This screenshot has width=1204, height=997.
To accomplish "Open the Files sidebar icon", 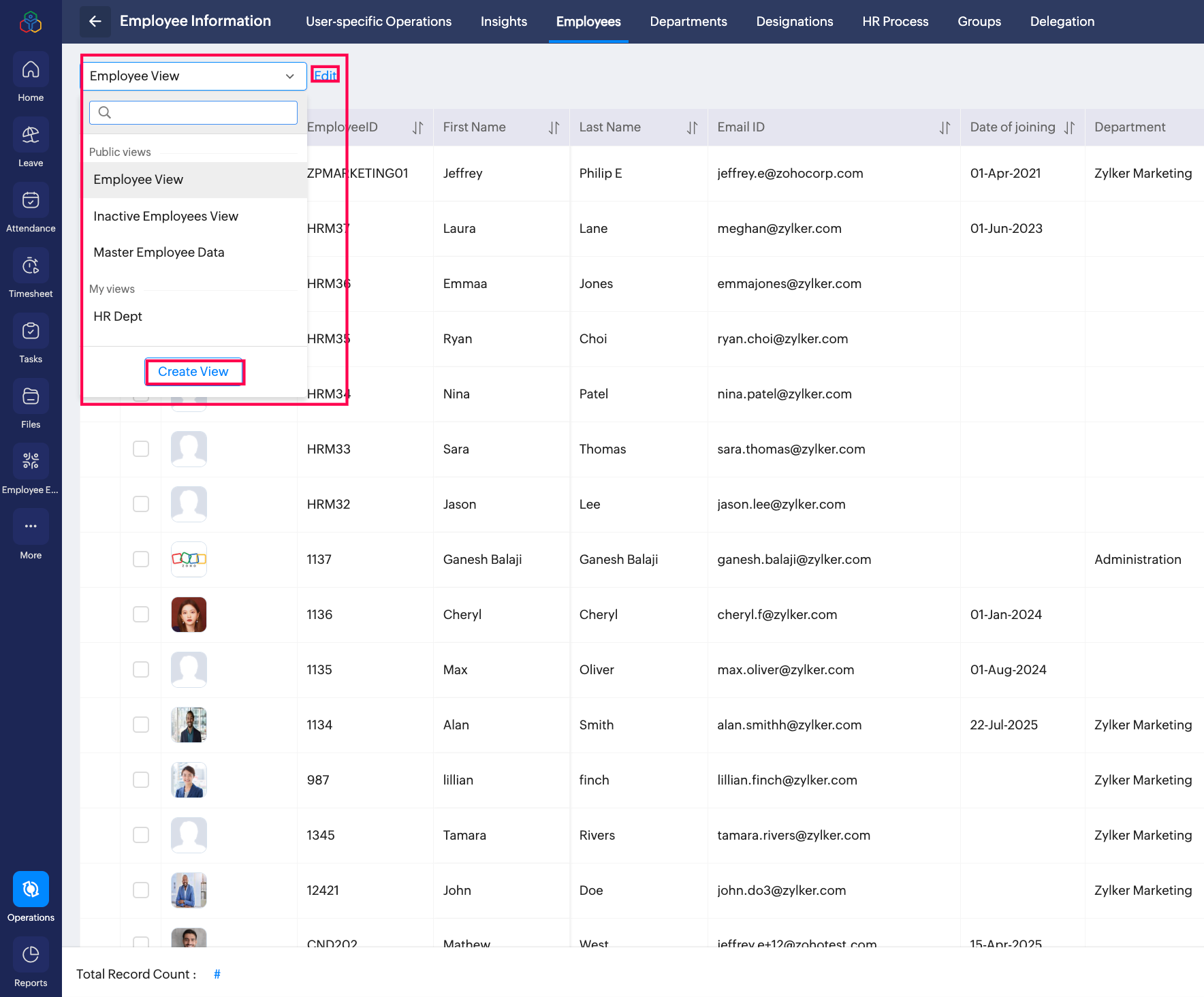I will 31,397.
